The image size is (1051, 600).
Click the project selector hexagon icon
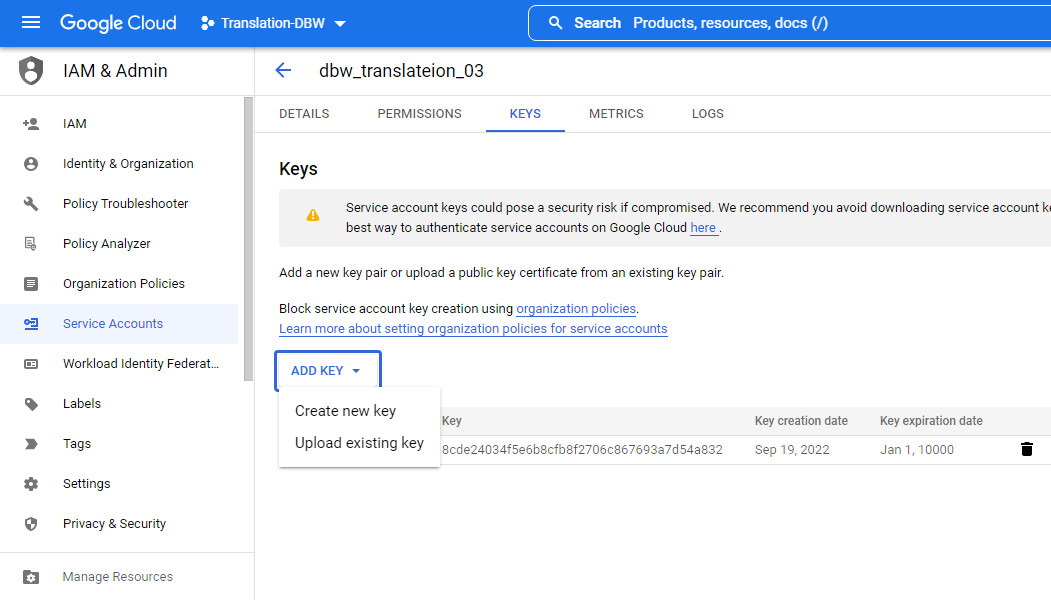[208, 23]
